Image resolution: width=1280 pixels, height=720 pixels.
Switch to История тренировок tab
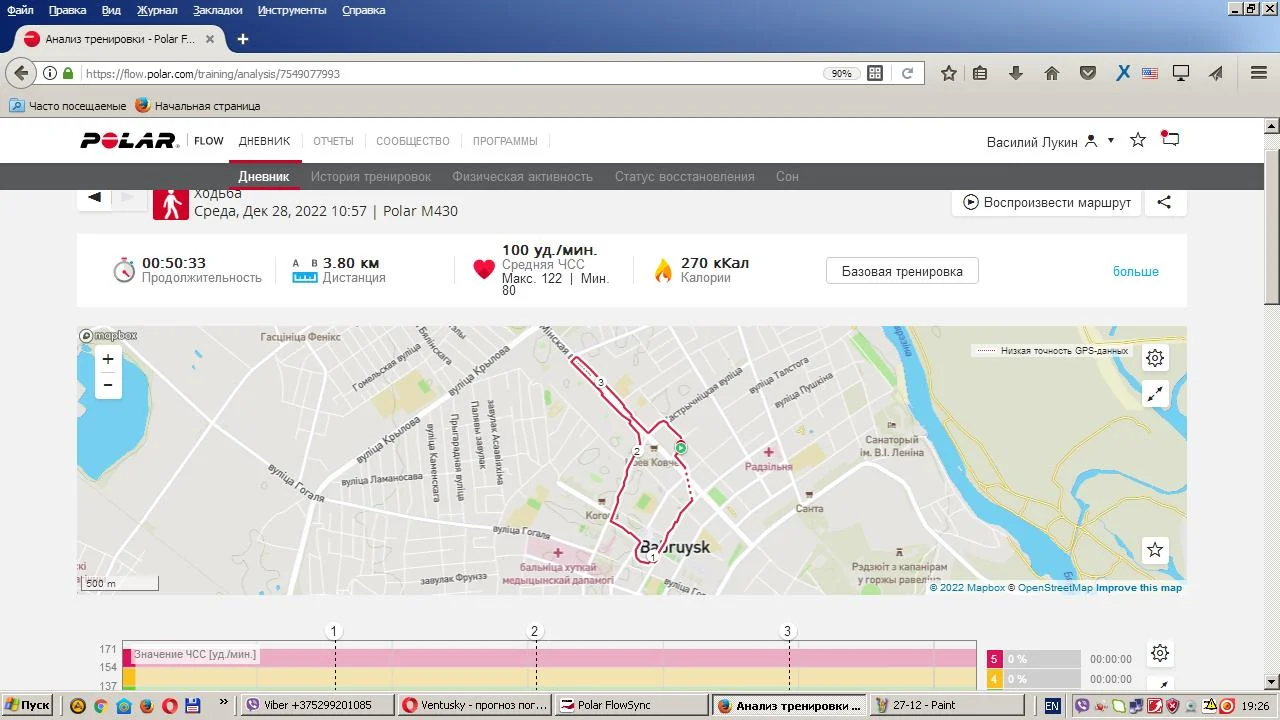point(370,177)
